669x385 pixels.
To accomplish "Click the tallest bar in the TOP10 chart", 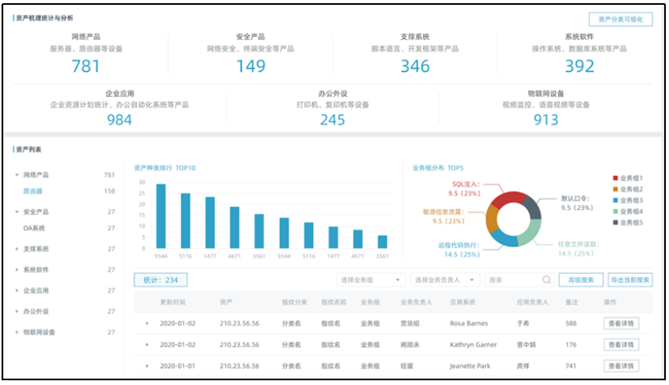I will [x=161, y=216].
